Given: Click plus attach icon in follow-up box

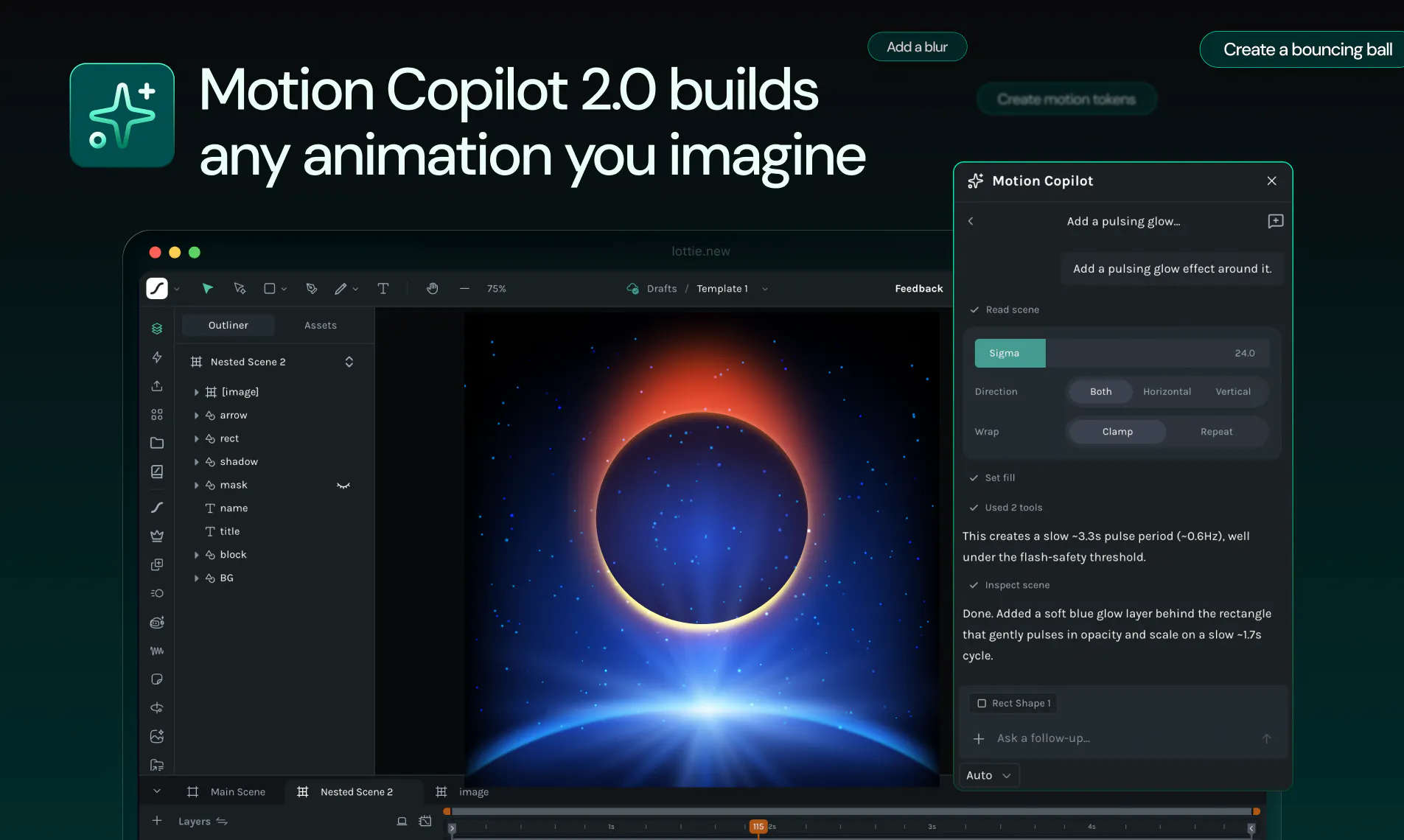Looking at the screenshot, I should pyautogui.click(x=979, y=738).
